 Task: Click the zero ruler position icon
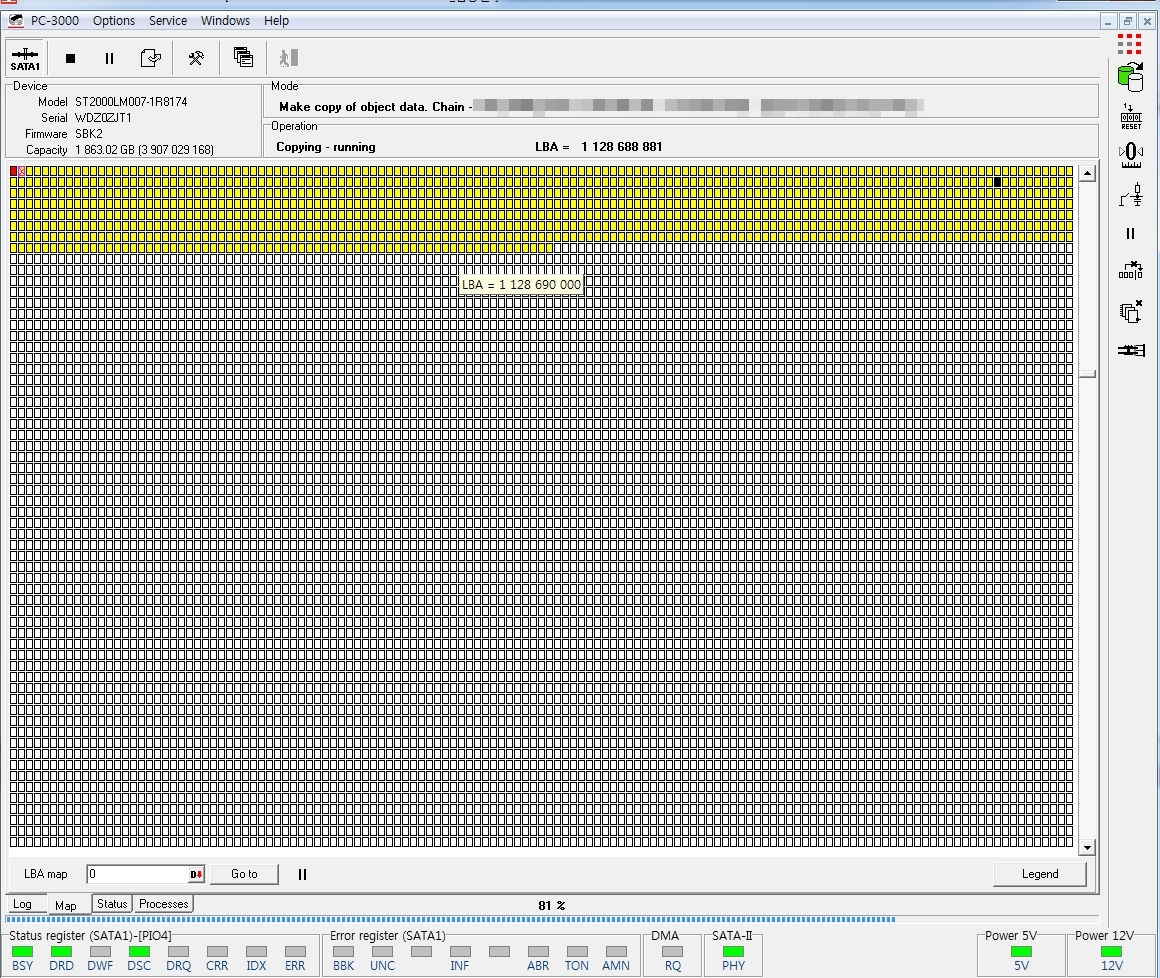pos(1130,153)
